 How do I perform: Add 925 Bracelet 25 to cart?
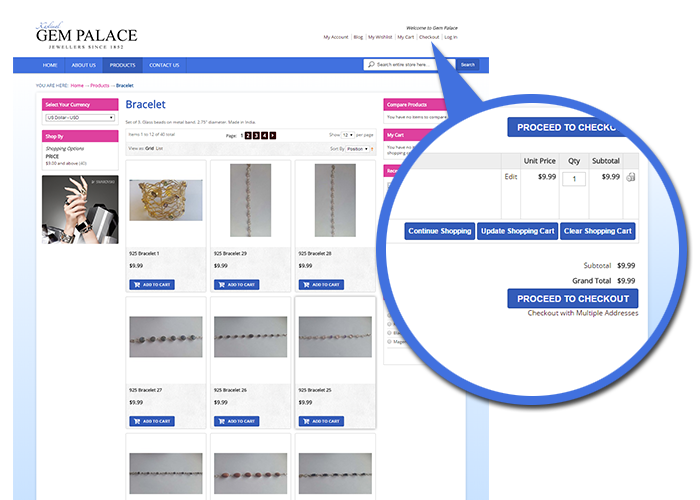321,421
